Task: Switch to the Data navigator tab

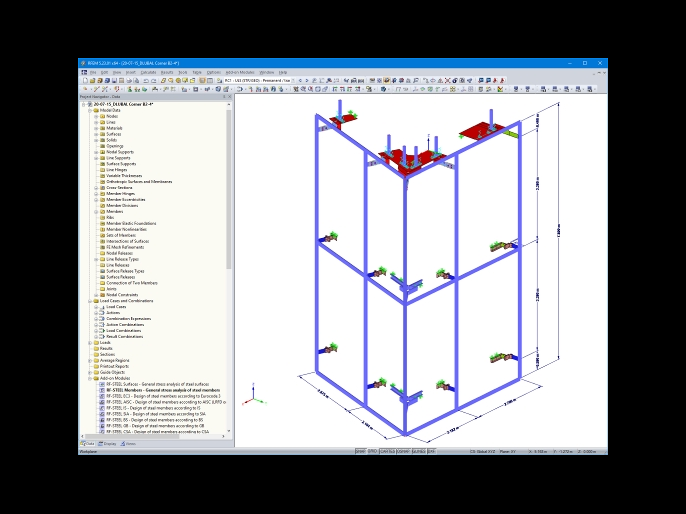Action: [x=87, y=444]
